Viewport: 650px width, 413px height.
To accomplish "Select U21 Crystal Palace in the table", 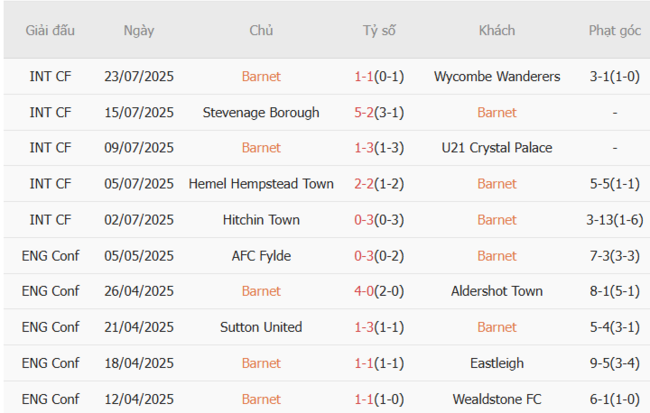I will pyautogui.click(x=497, y=148).
